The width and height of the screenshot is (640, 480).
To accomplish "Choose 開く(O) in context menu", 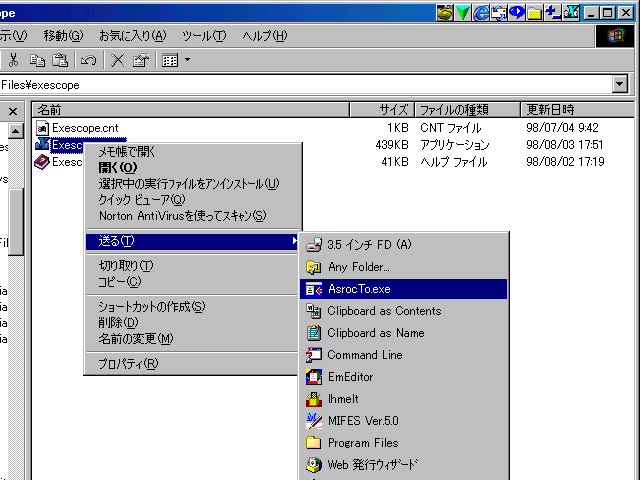I will tap(193, 168).
